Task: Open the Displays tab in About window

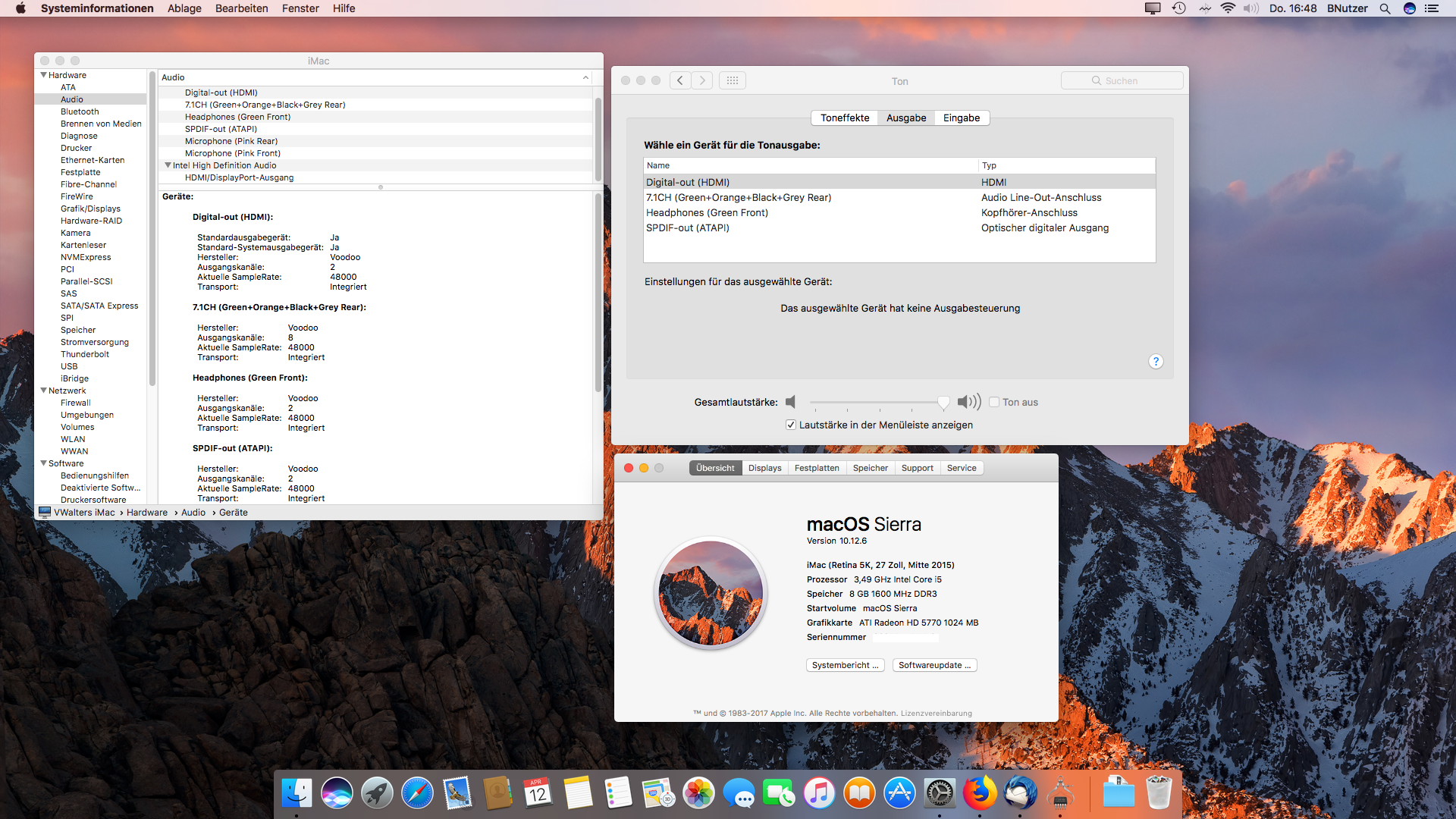Action: click(x=764, y=468)
